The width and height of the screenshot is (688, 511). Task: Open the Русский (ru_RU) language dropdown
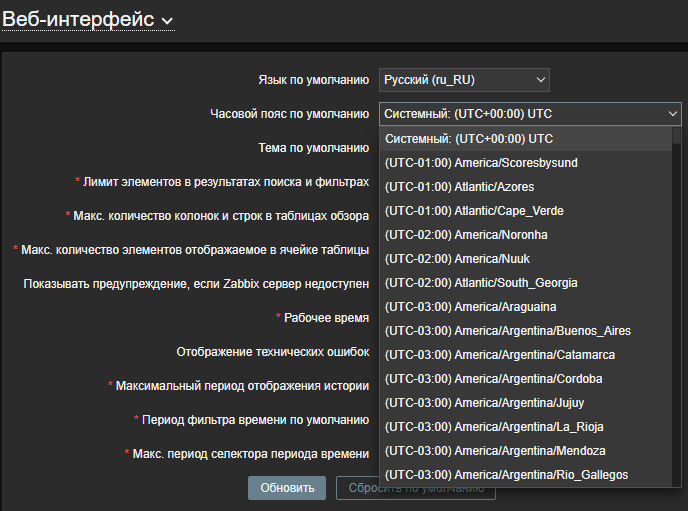point(464,79)
